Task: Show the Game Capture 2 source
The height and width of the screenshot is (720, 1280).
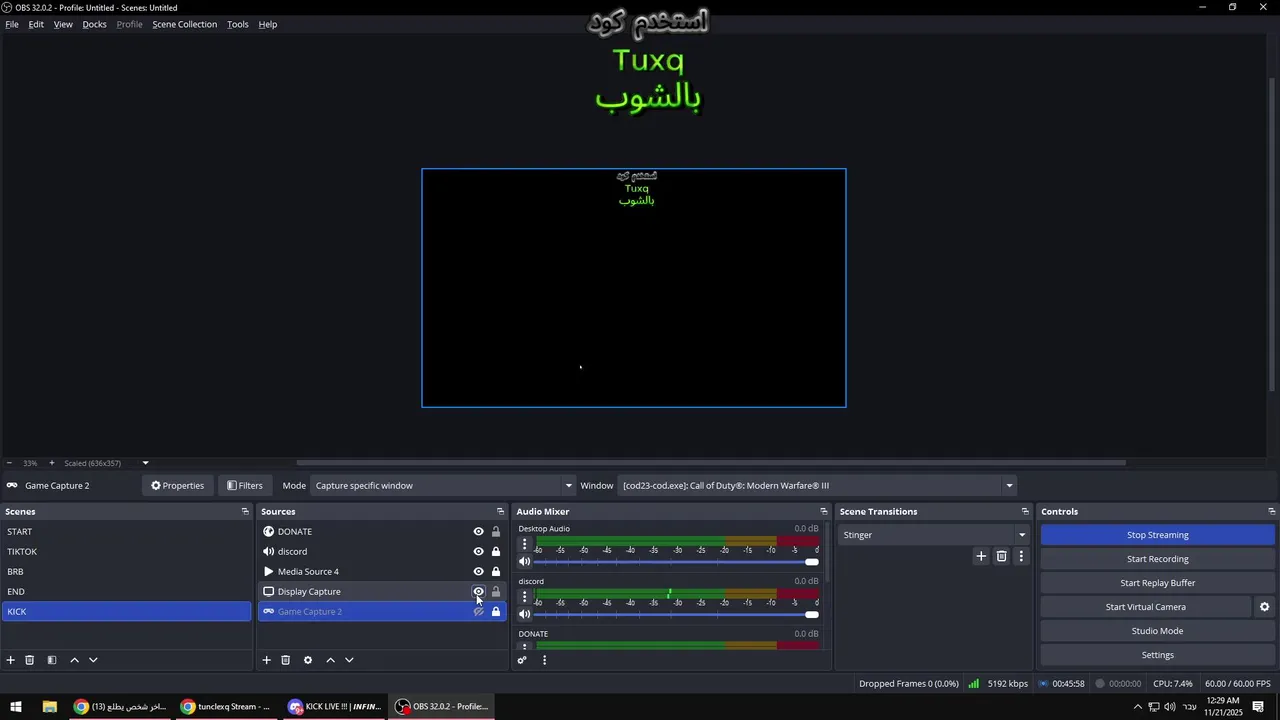Action: point(478,612)
